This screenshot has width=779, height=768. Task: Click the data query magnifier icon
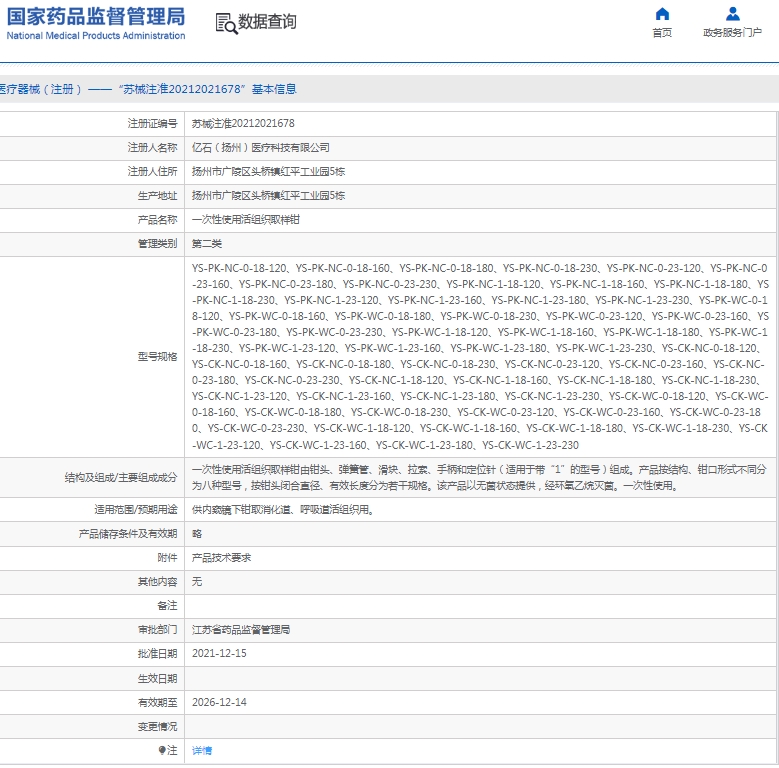point(226,23)
